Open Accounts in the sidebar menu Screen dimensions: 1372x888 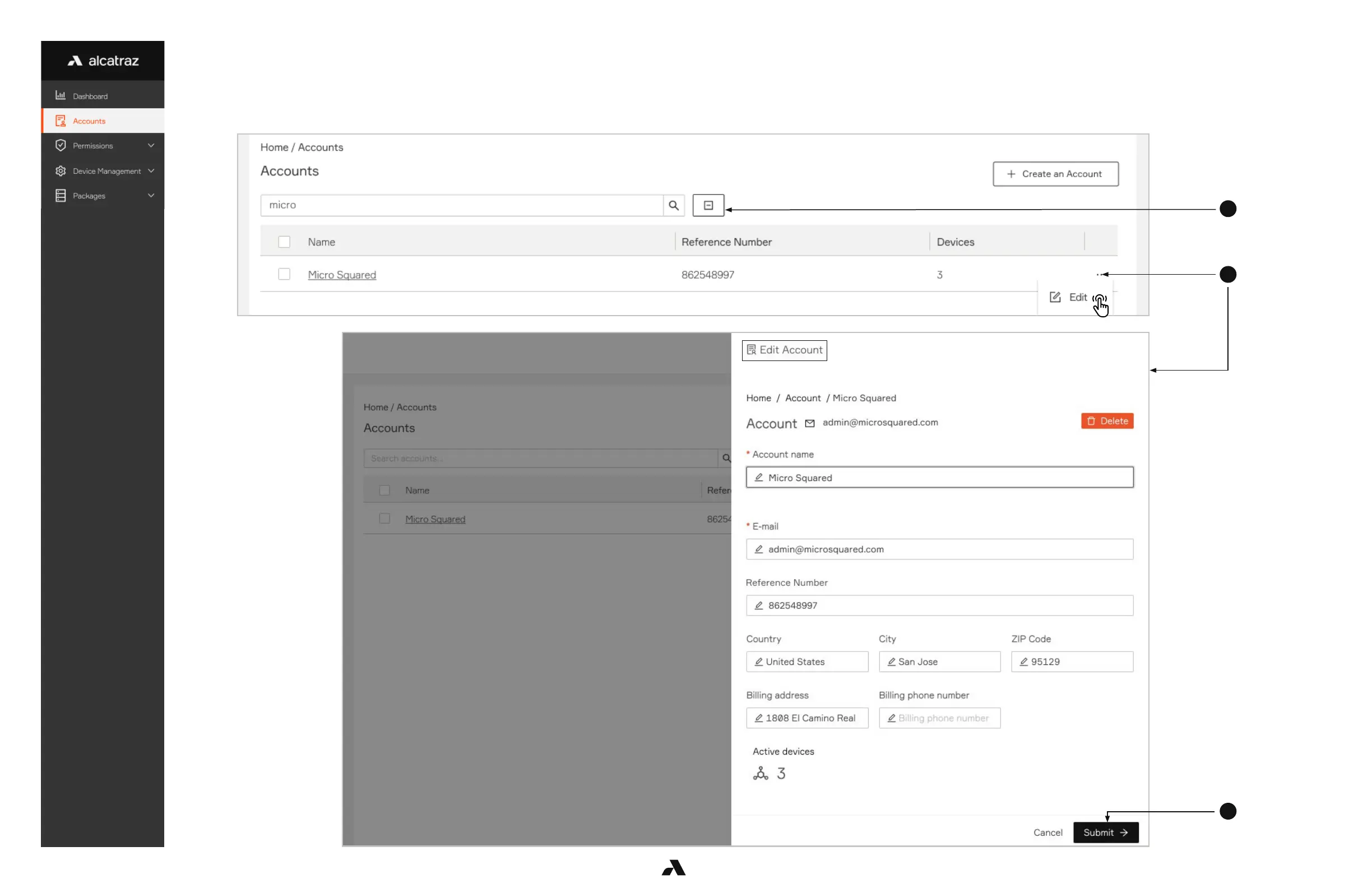pyautogui.click(x=89, y=121)
